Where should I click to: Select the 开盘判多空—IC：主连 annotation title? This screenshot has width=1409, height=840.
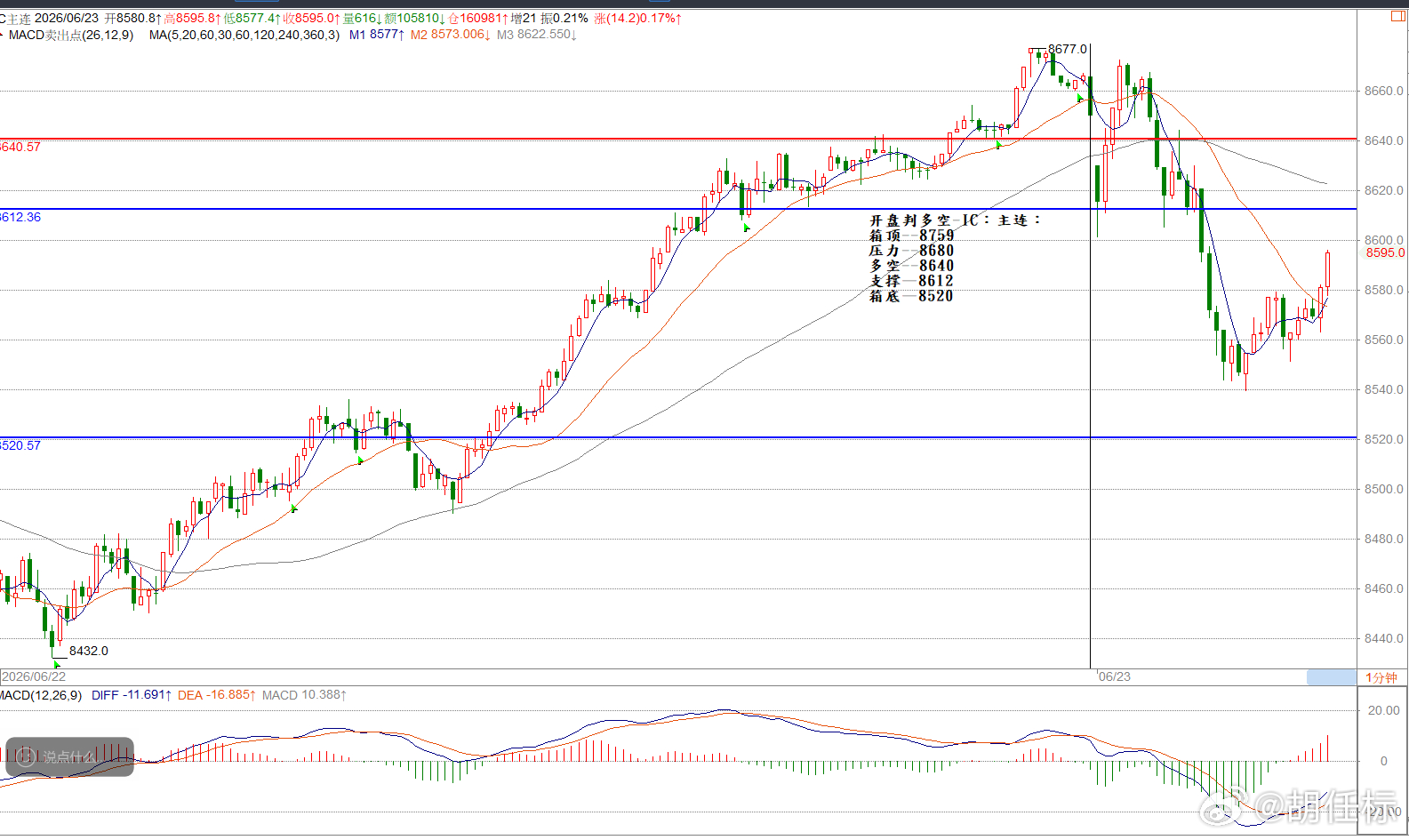(955, 220)
